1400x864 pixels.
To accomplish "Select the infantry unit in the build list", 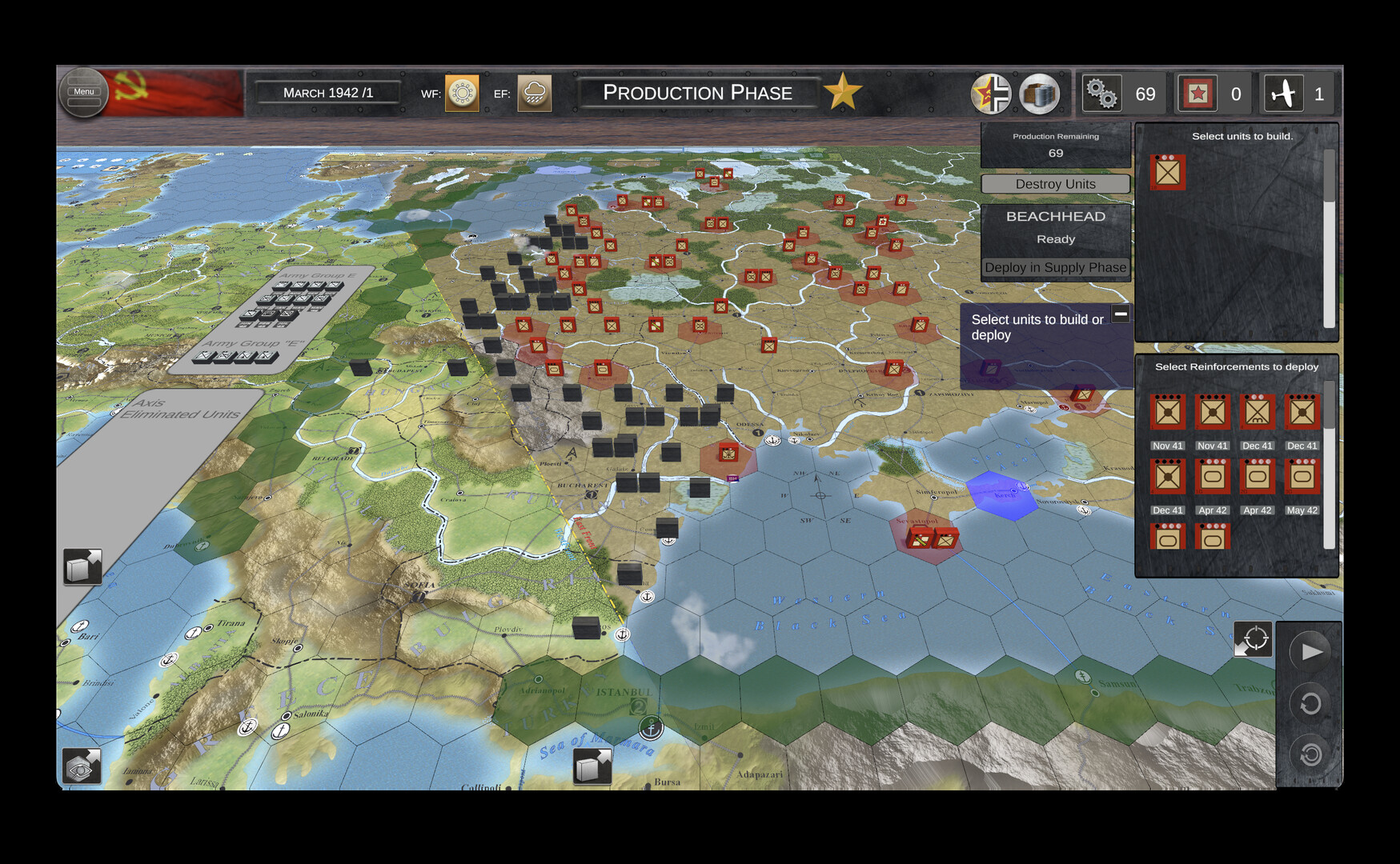I will click(1168, 172).
